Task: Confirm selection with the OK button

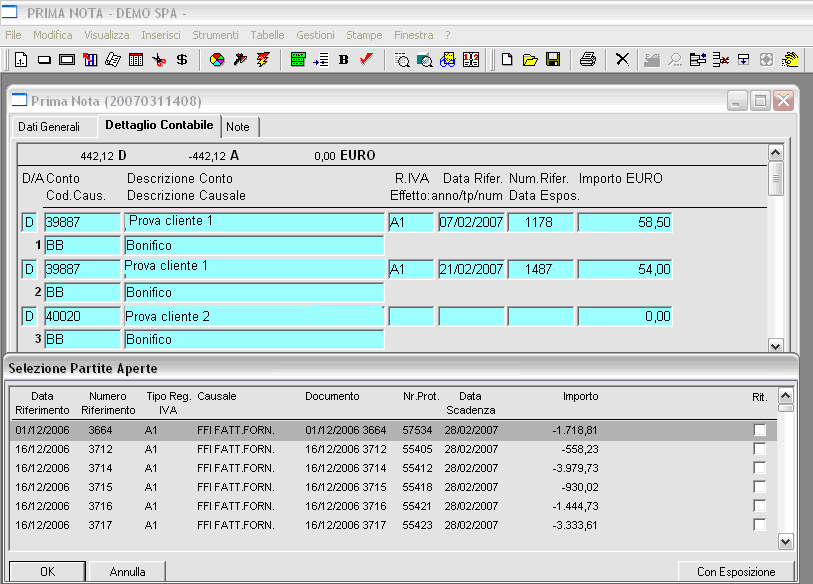Action: coord(47,572)
